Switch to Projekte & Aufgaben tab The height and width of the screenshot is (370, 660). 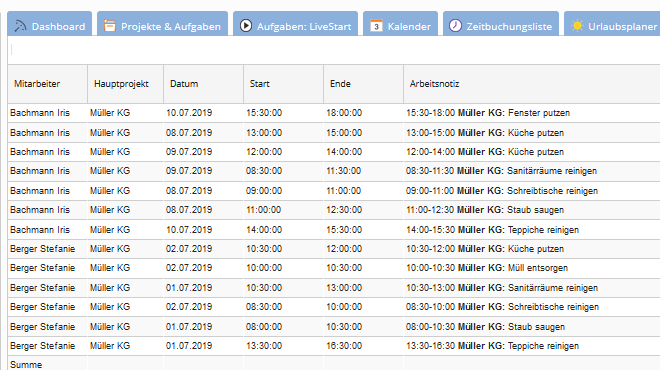[162, 24]
